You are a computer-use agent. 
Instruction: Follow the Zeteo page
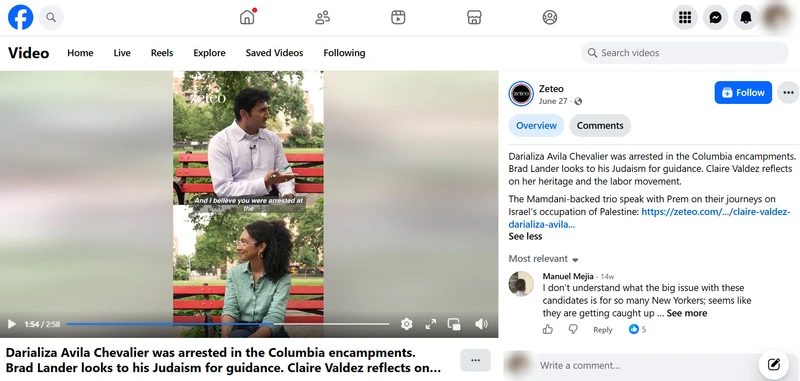743,92
